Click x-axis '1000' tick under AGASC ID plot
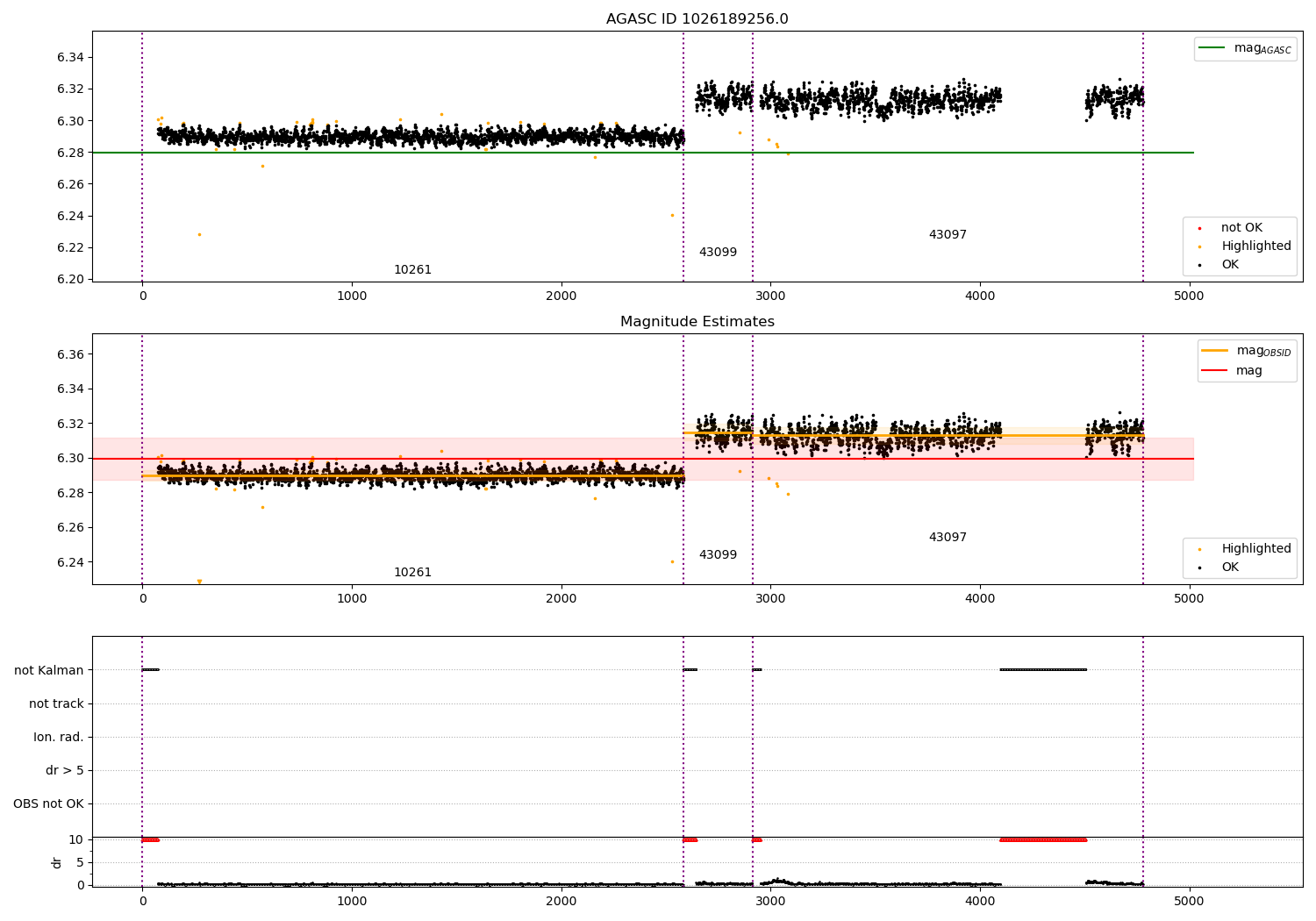The width and height of the screenshot is (1316, 921). pos(352,296)
